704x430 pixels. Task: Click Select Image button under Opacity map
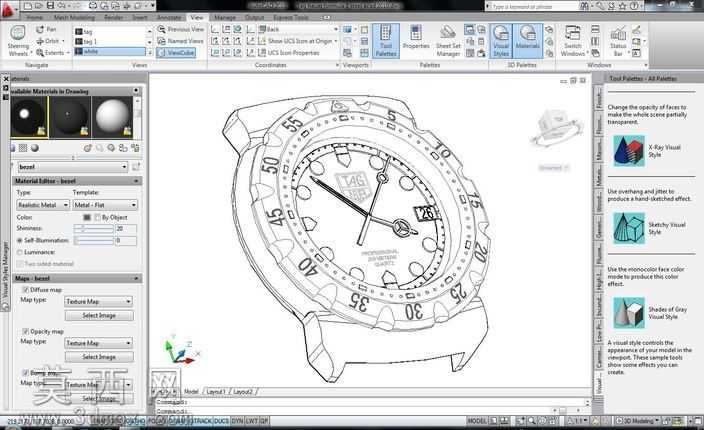(x=99, y=357)
